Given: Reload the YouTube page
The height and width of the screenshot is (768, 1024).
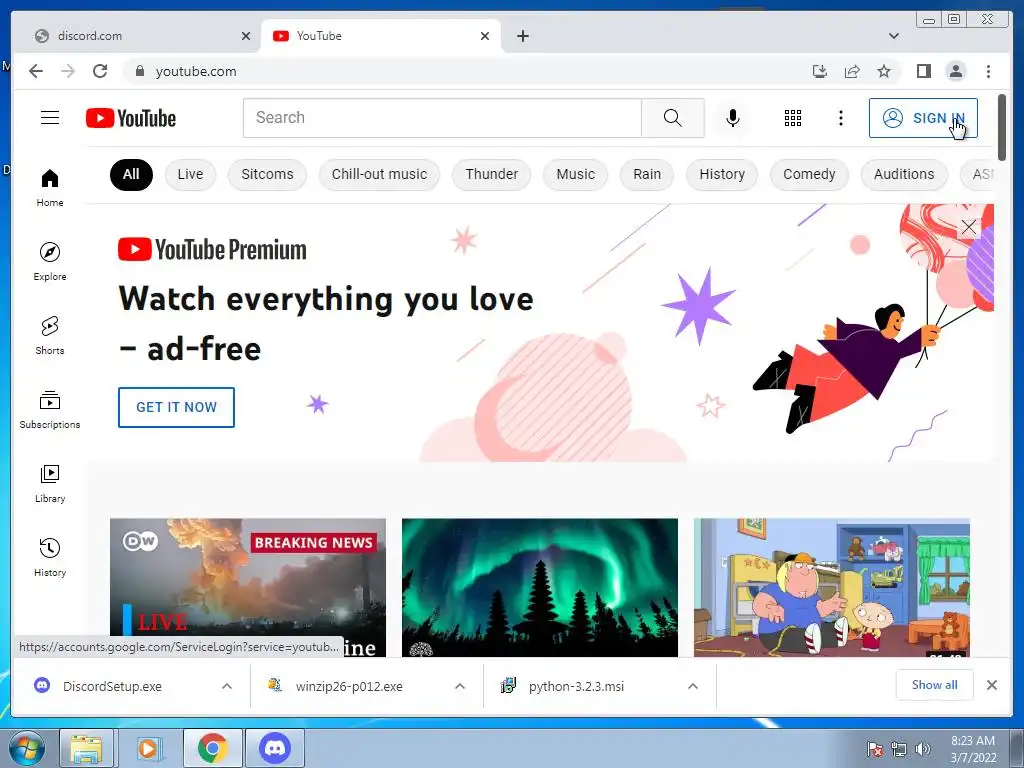Looking at the screenshot, I should [100, 71].
